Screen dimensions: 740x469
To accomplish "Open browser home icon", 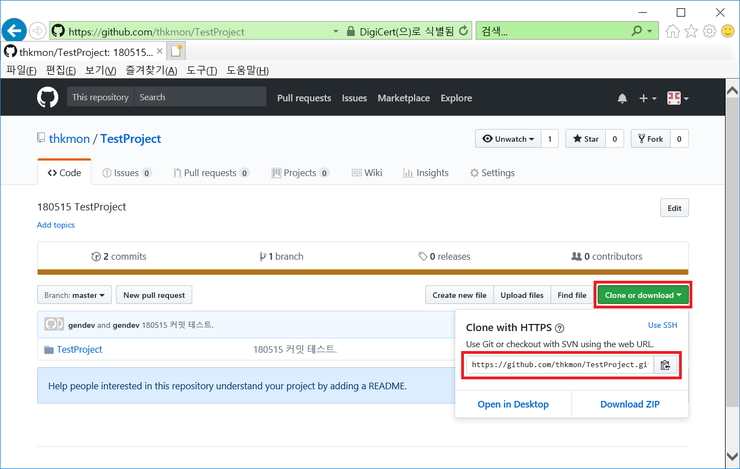I will (672, 31).
